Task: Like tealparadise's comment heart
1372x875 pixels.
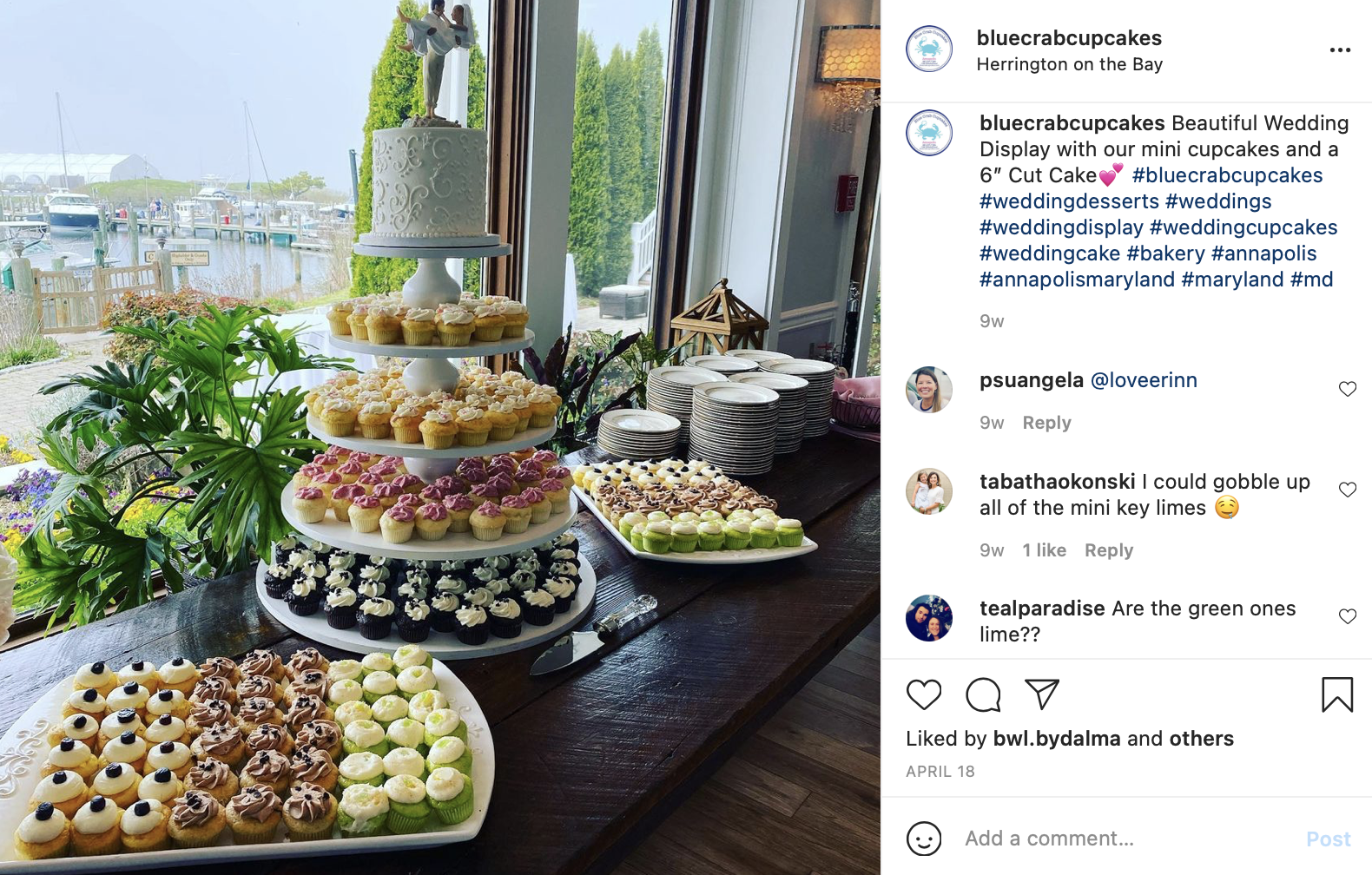Action: 1348,616
